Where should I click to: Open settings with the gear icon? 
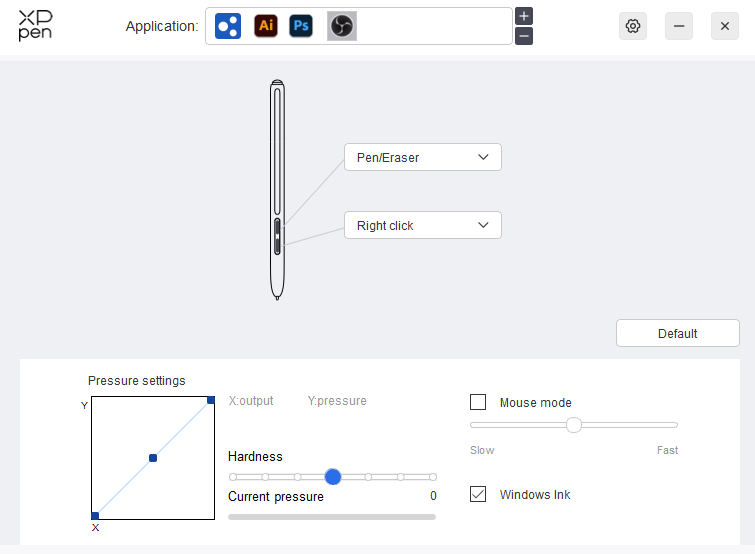click(x=633, y=26)
